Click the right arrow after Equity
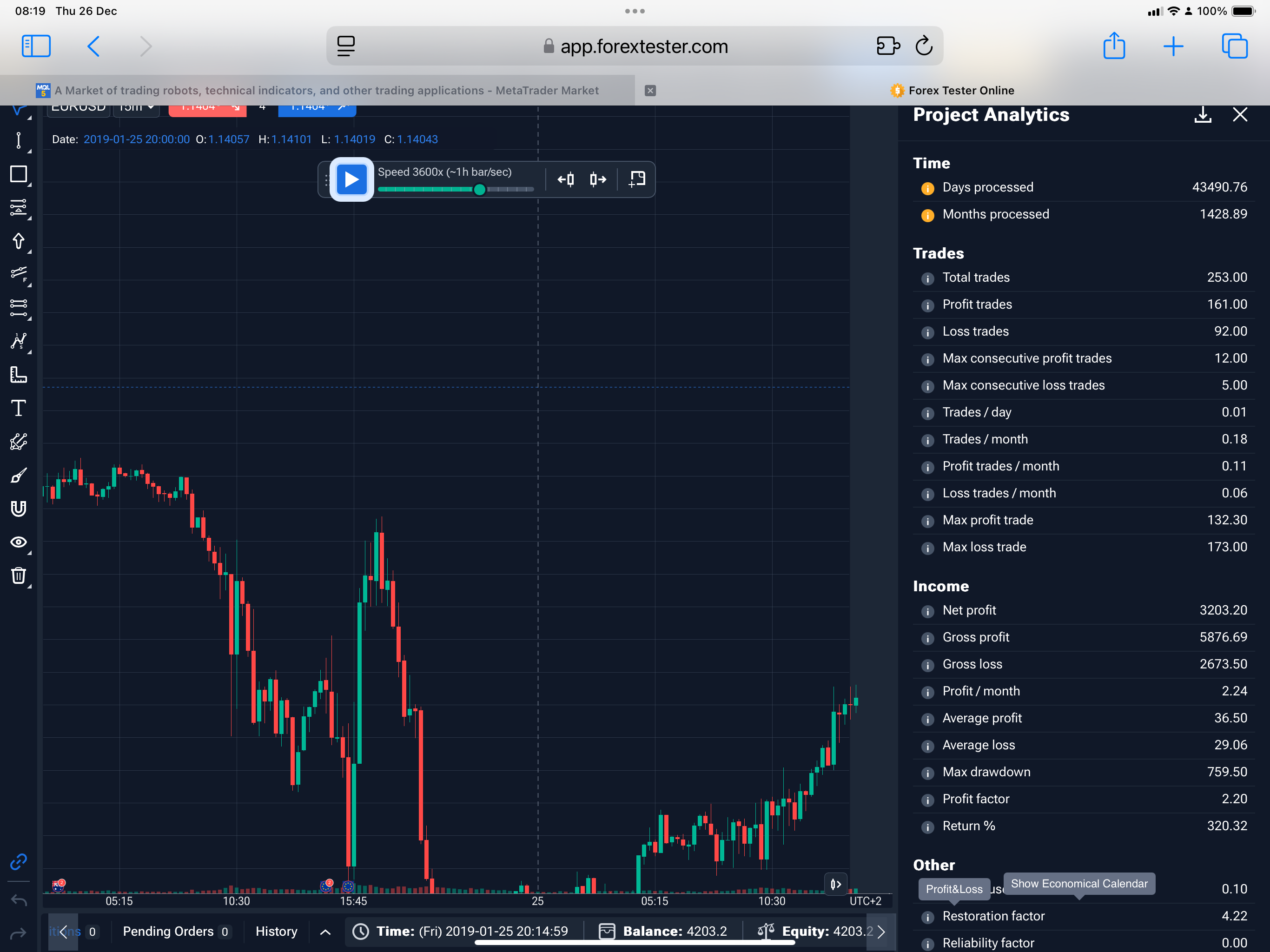This screenshot has height=952, width=1270. [x=881, y=932]
